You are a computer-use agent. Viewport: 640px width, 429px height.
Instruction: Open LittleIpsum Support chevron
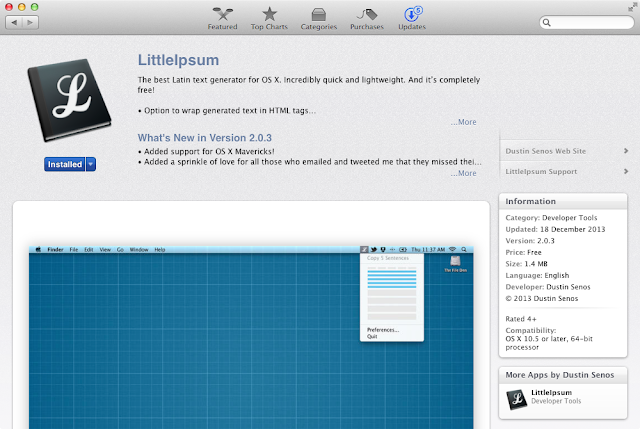coord(626,171)
